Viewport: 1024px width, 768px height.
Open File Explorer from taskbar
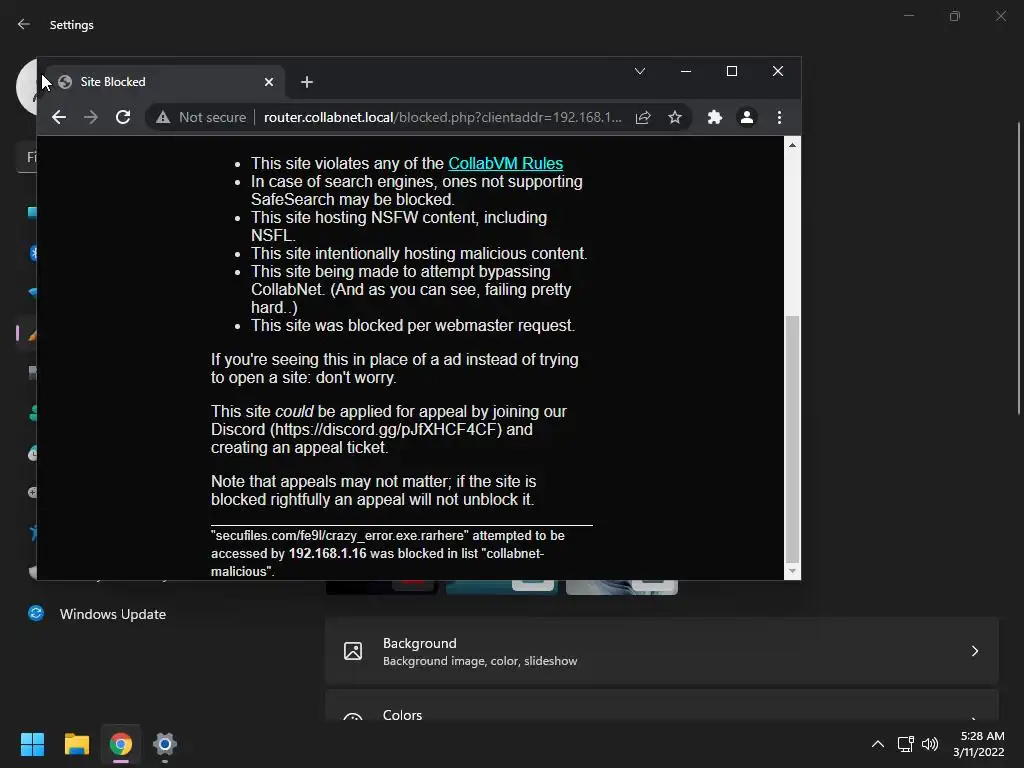[76, 744]
